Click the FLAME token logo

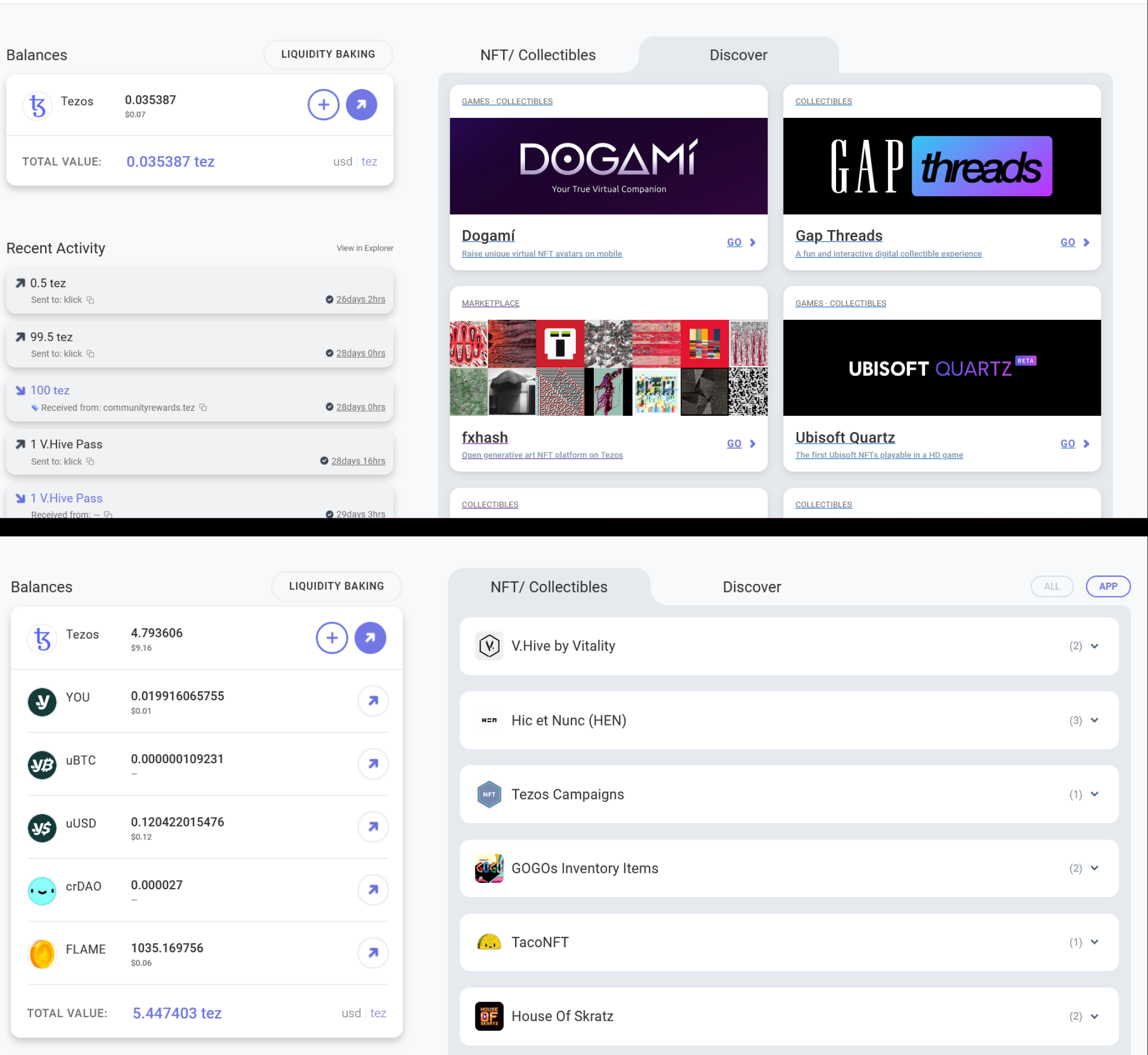(x=42, y=953)
